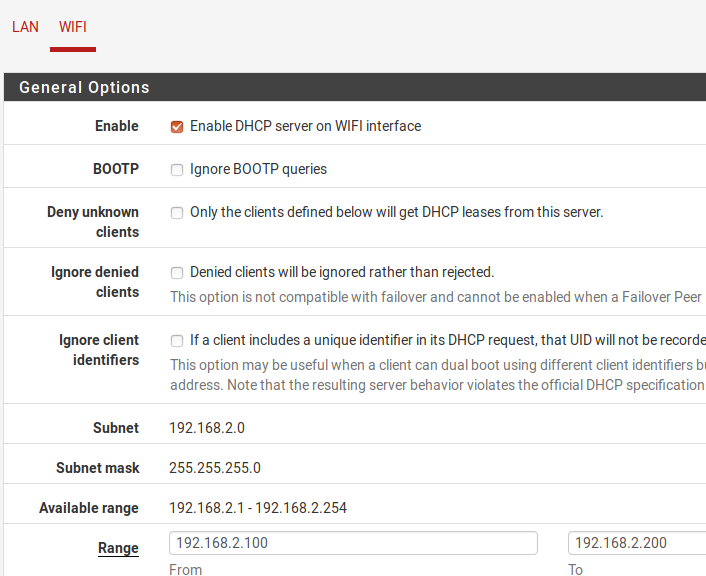The height and width of the screenshot is (576, 706).
Task: Click the Enable row label
Action: [117, 126]
